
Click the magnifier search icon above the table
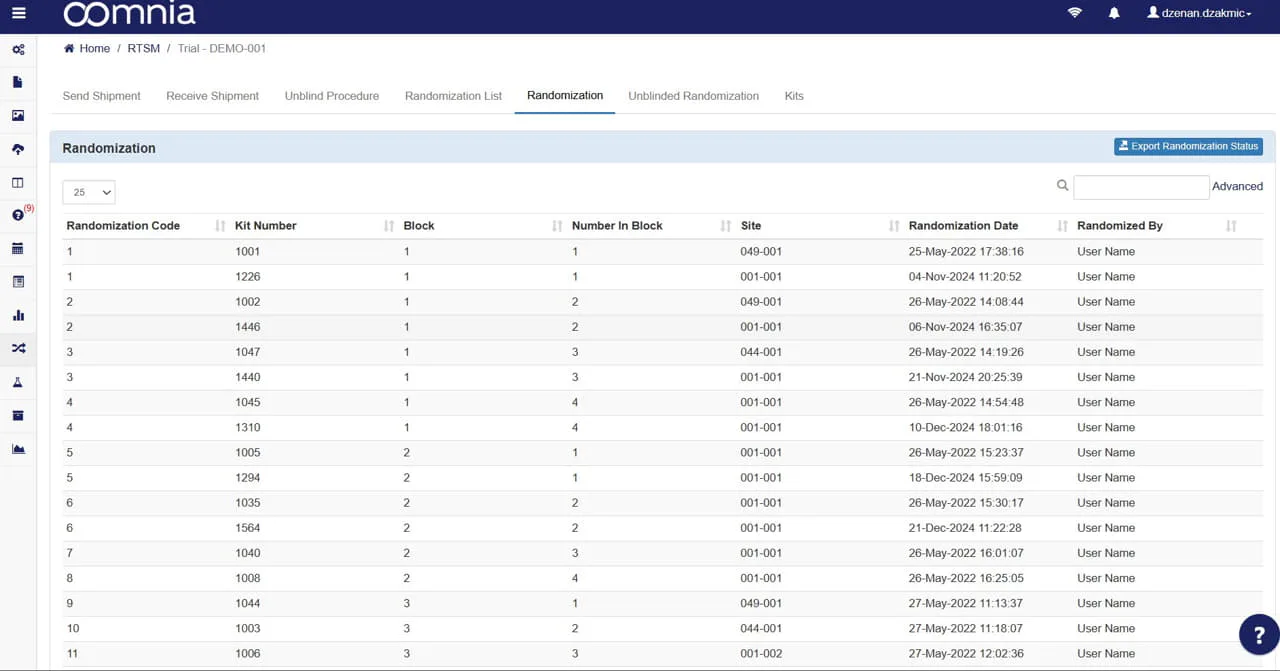click(1063, 185)
